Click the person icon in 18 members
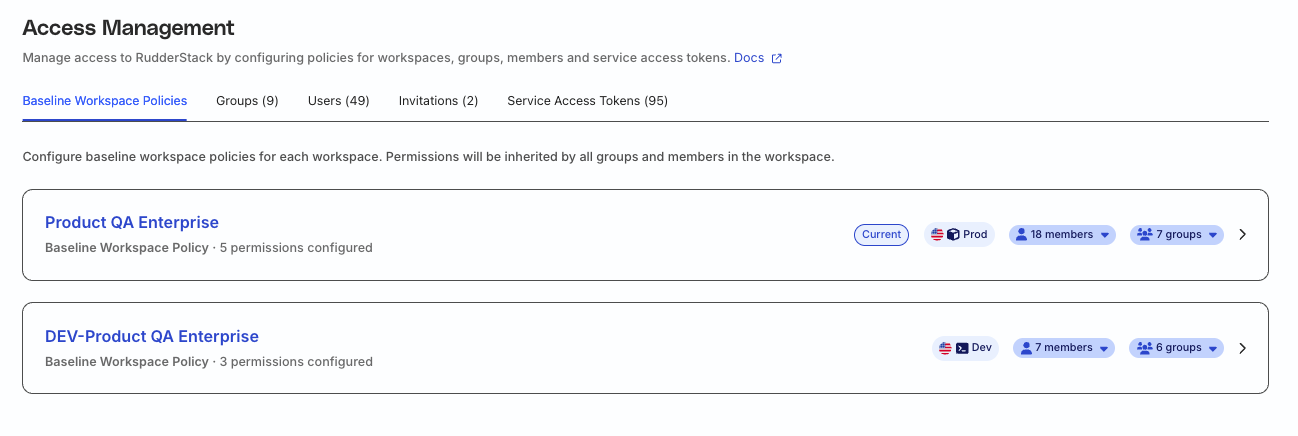The image size is (1298, 436). tap(1021, 235)
